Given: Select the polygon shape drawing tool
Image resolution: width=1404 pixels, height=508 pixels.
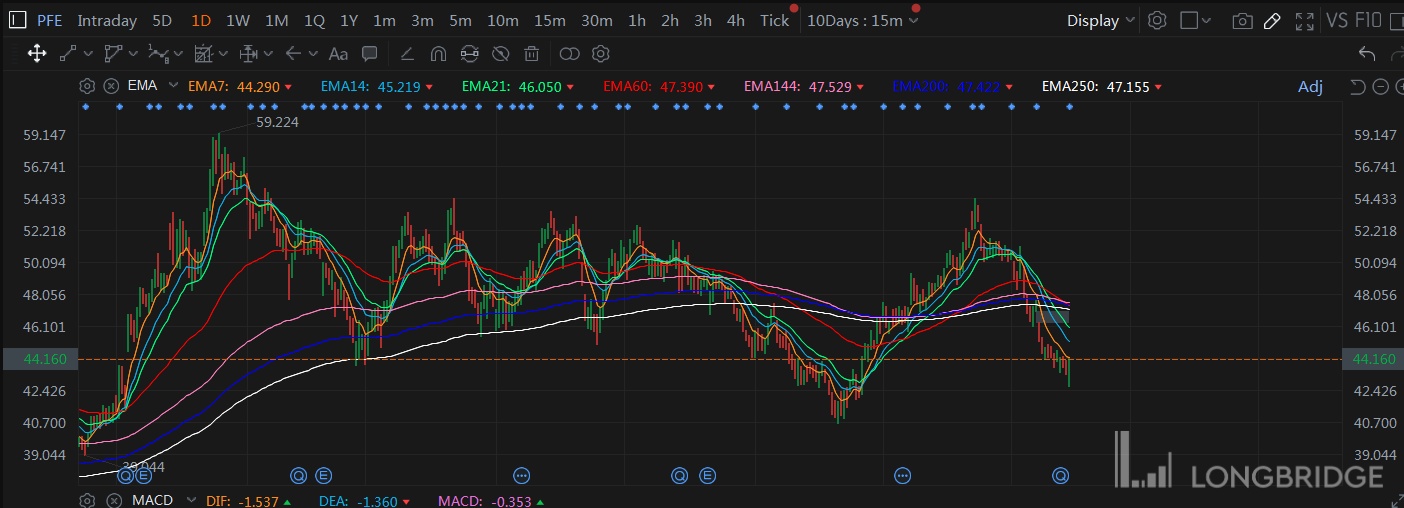Looking at the screenshot, I should 113,54.
